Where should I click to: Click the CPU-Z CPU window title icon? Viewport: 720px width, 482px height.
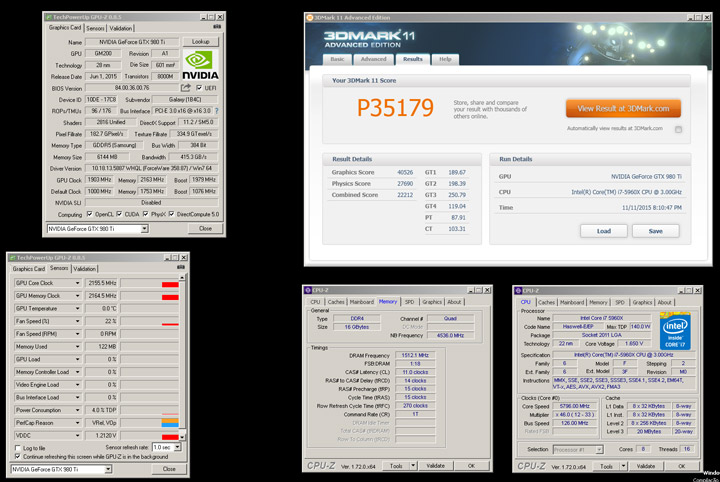518,291
